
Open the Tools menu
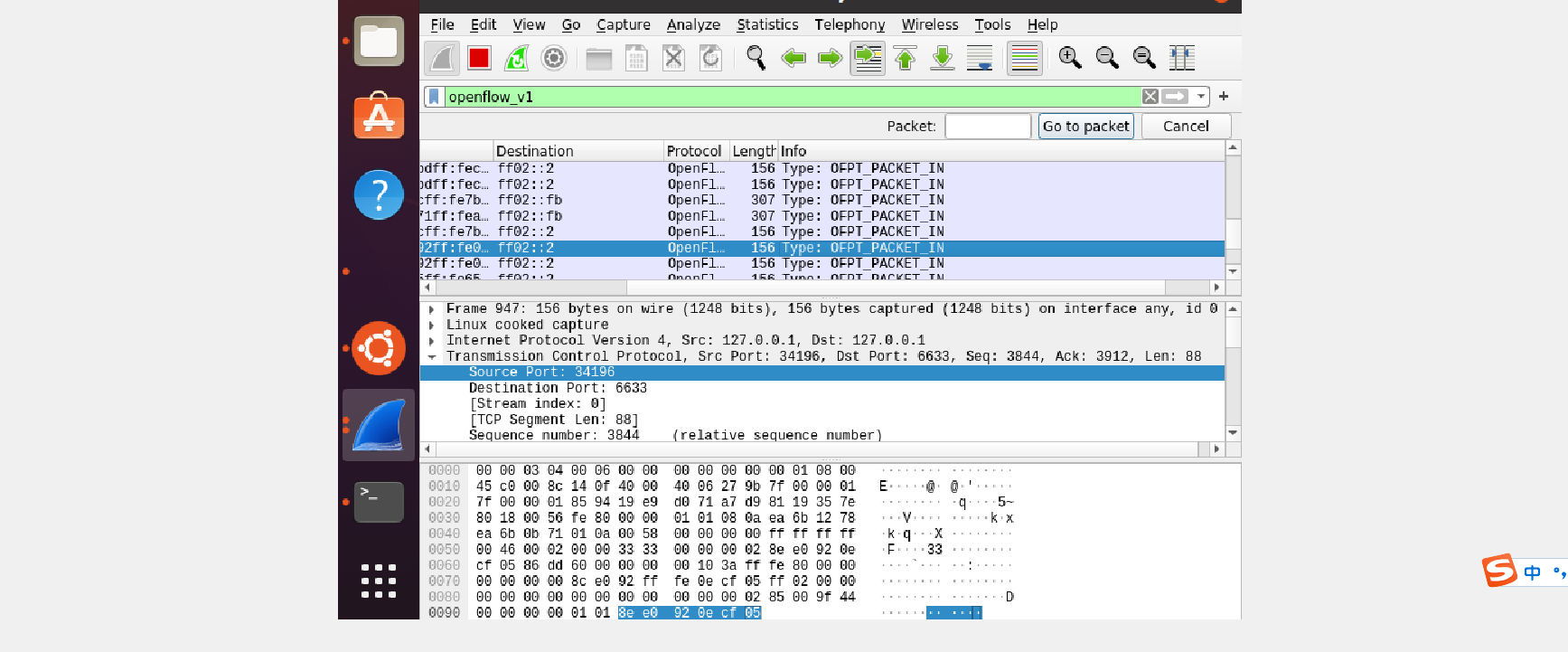click(992, 25)
